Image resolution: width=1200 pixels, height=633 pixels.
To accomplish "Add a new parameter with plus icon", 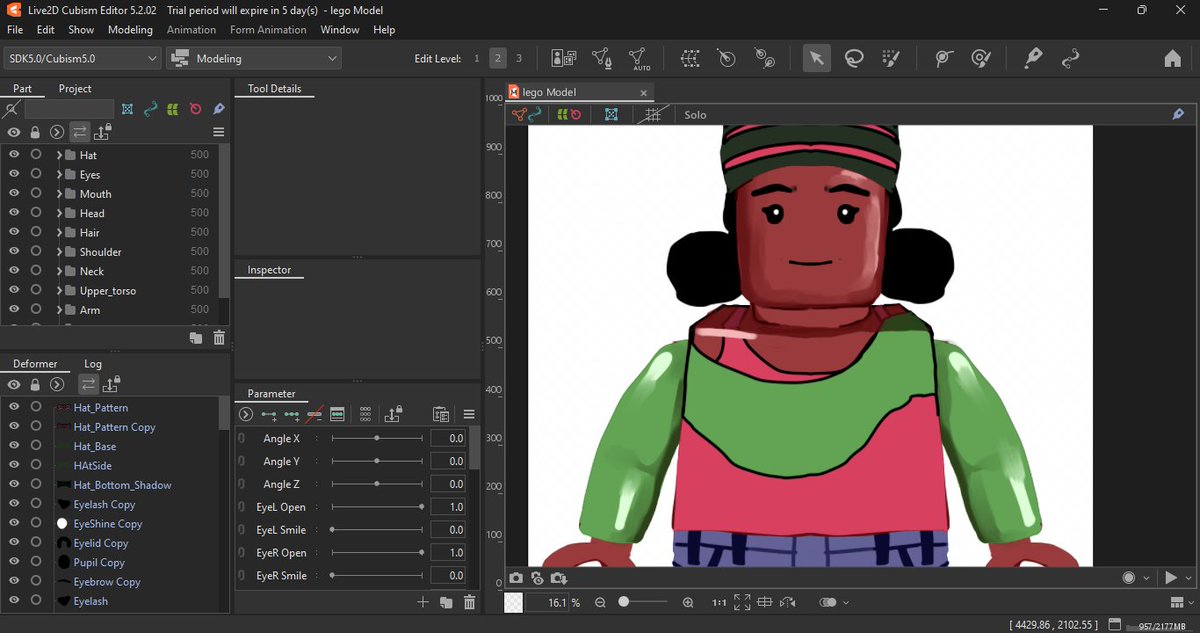I will [423, 602].
